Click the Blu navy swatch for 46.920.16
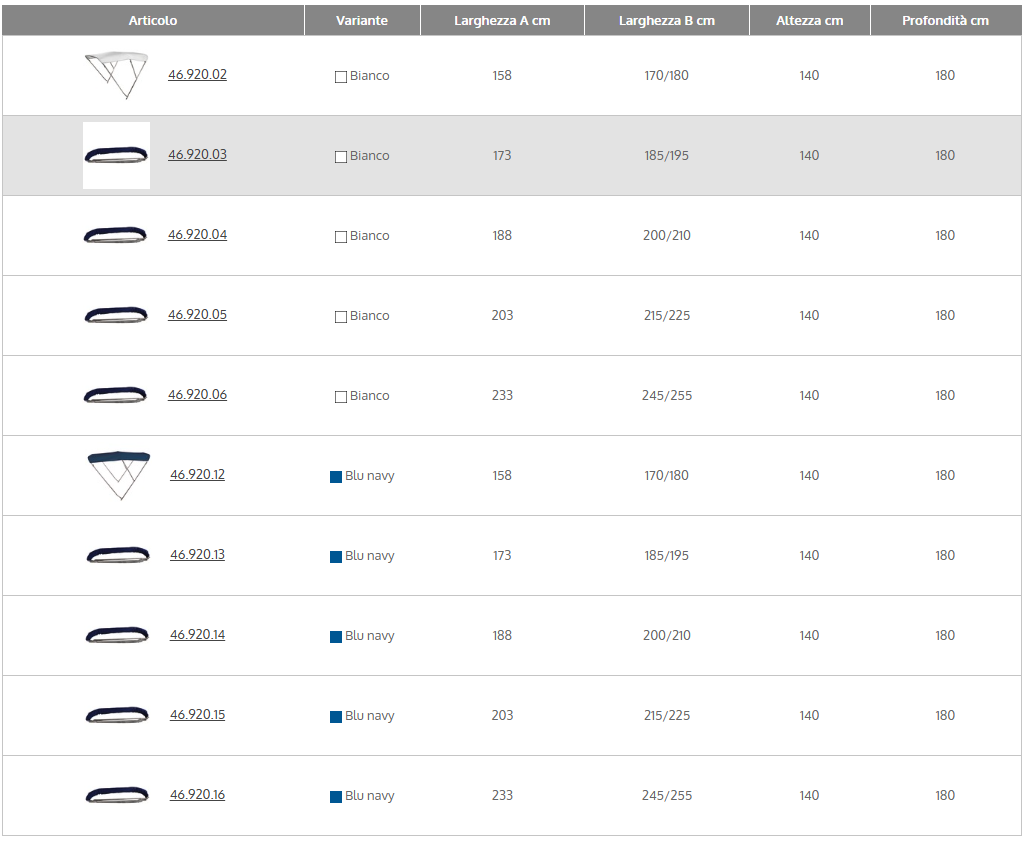 pyautogui.click(x=336, y=797)
